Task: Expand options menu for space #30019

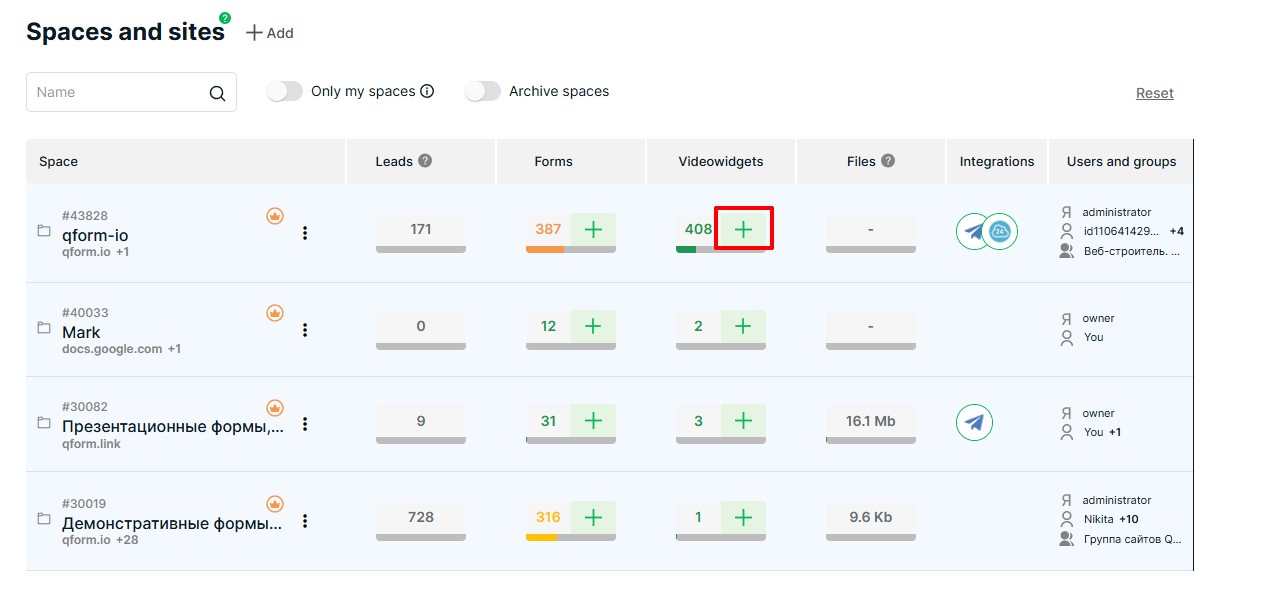Action: pos(305,521)
